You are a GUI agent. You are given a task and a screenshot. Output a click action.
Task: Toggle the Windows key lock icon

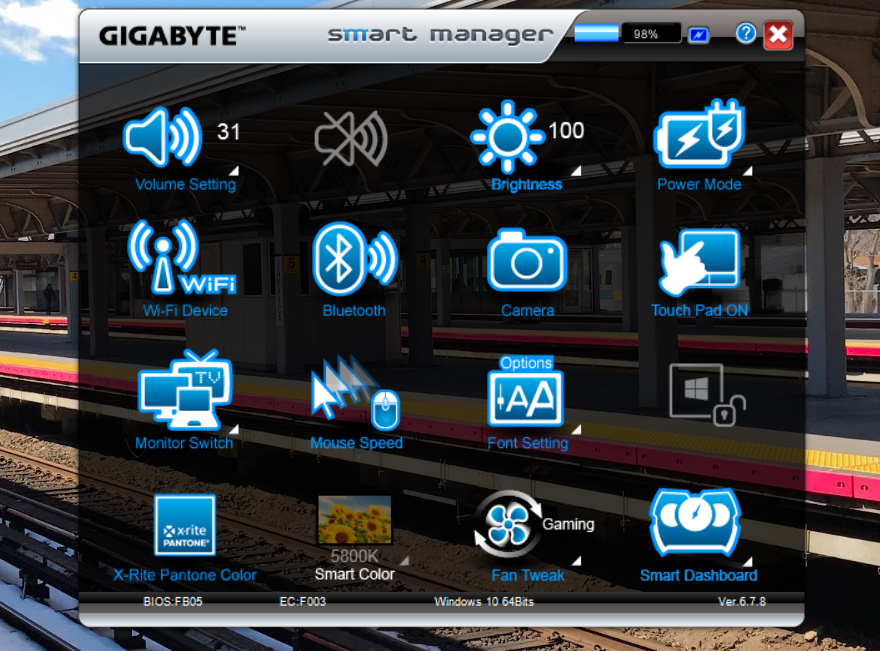pos(707,395)
